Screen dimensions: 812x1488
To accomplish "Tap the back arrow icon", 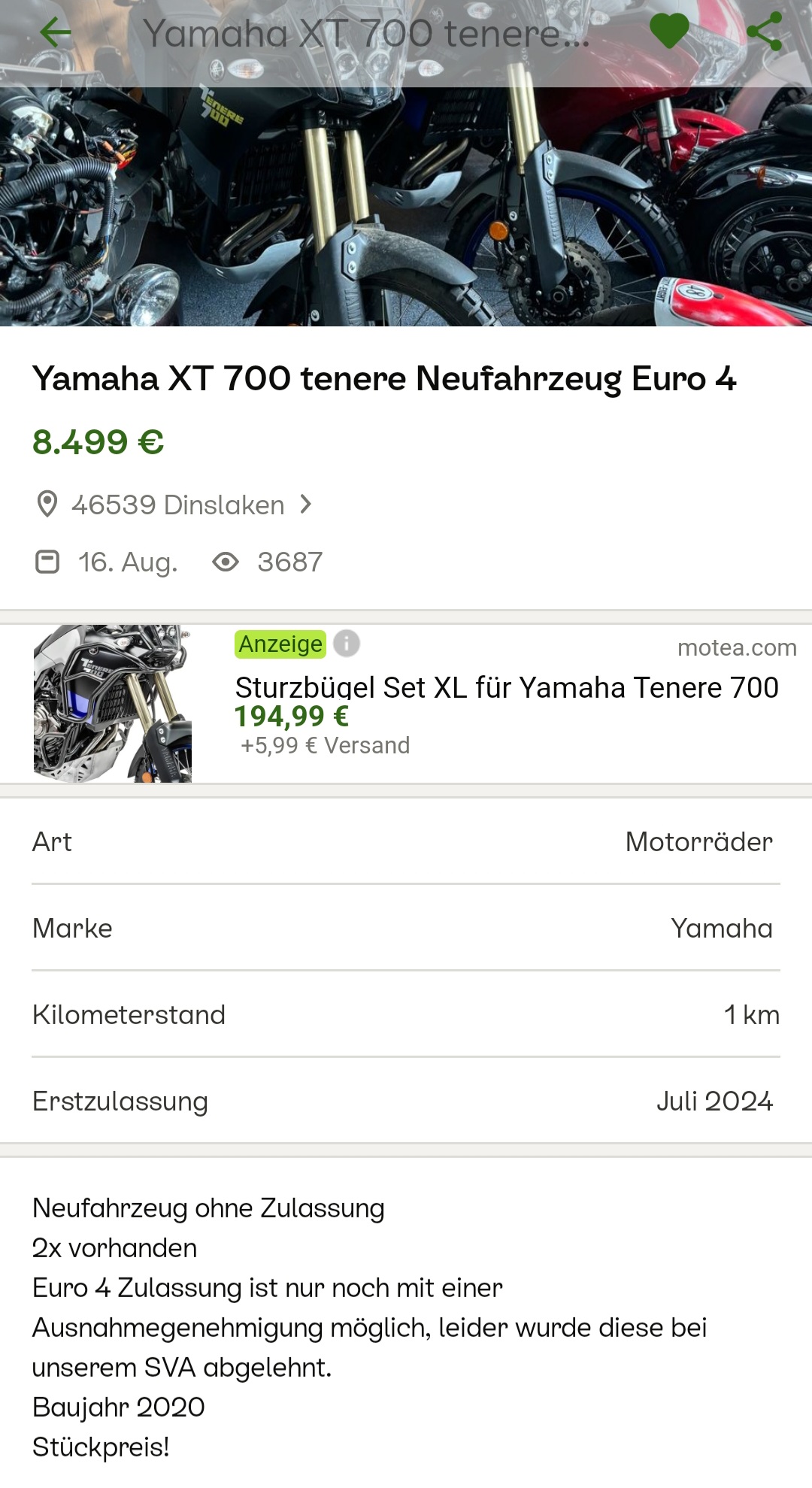I will 55,32.
